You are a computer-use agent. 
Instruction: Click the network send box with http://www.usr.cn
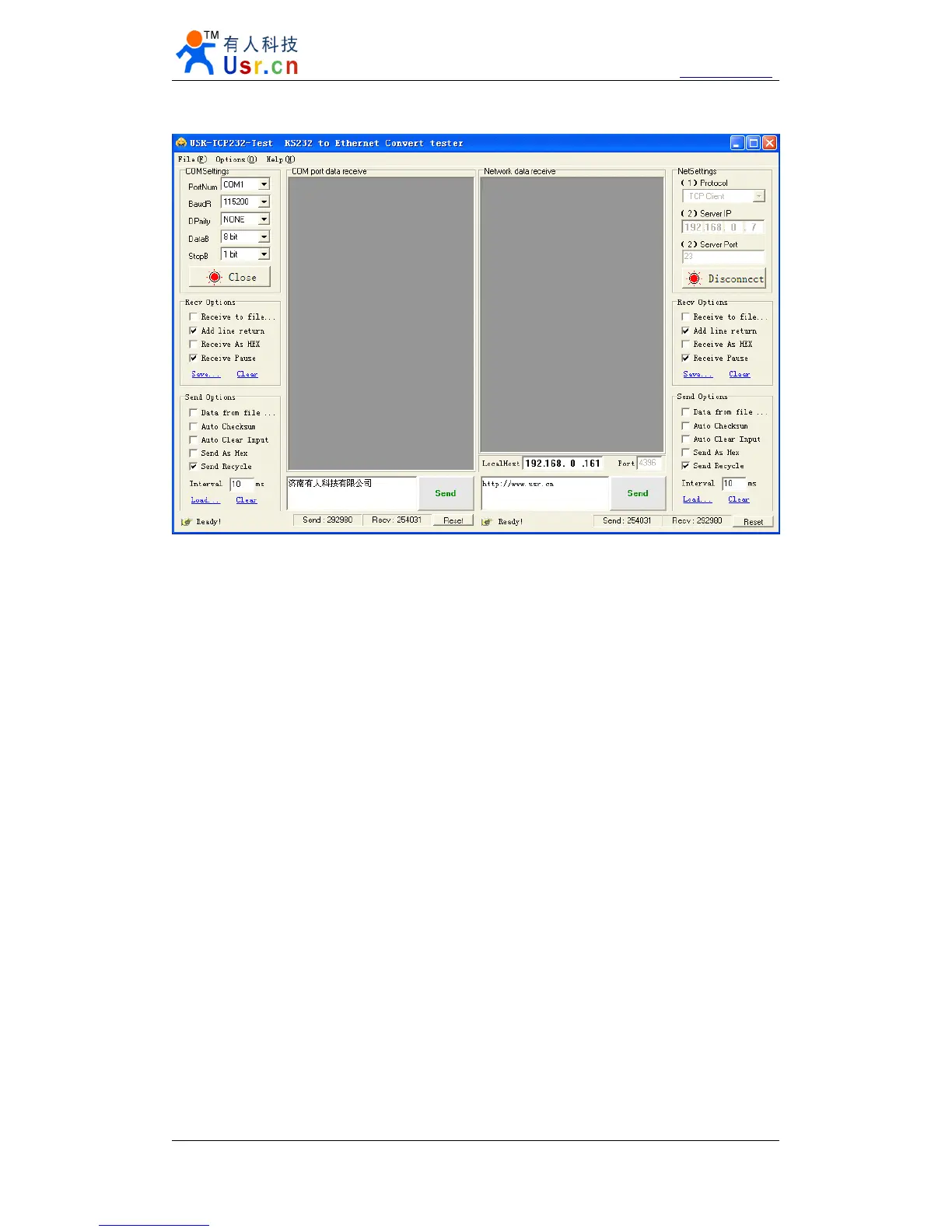click(x=544, y=493)
